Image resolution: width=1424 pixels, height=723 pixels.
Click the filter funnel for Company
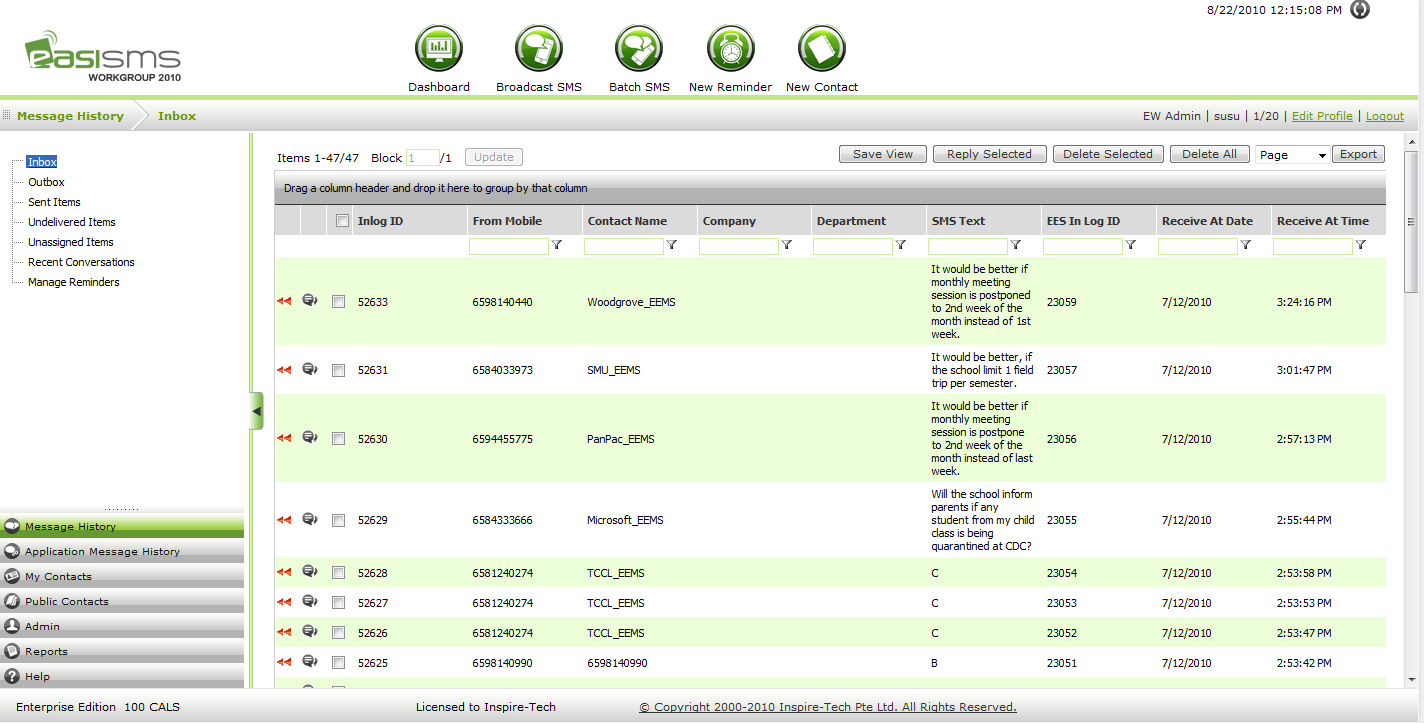point(787,245)
